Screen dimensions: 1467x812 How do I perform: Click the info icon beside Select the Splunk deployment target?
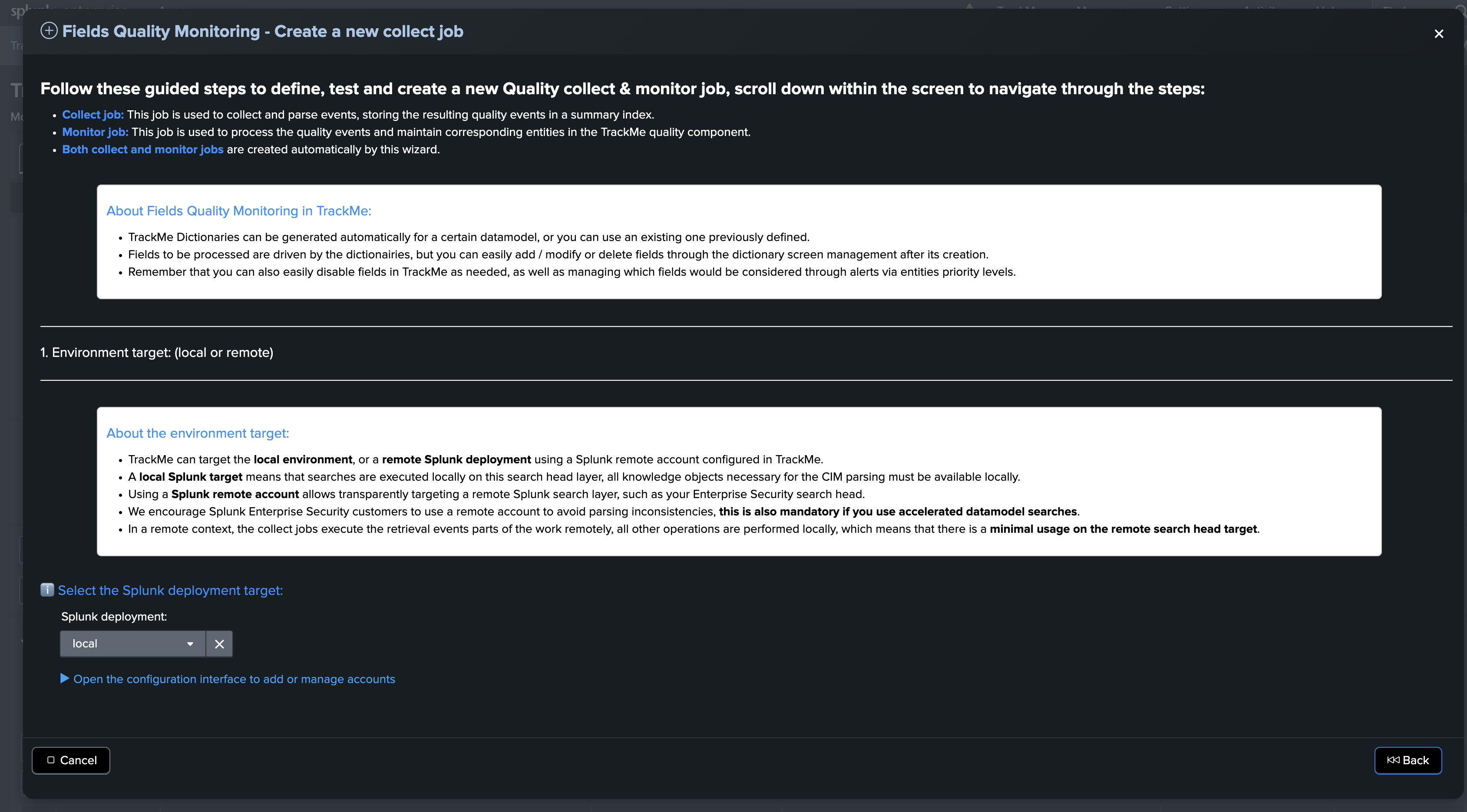(x=47, y=589)
